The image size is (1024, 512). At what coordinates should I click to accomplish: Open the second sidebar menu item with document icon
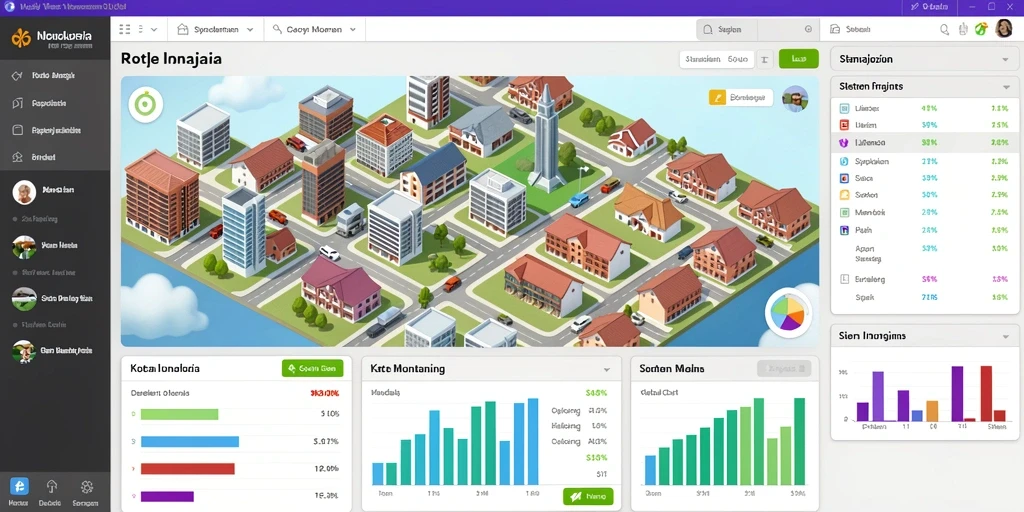(x=56, y=103)
